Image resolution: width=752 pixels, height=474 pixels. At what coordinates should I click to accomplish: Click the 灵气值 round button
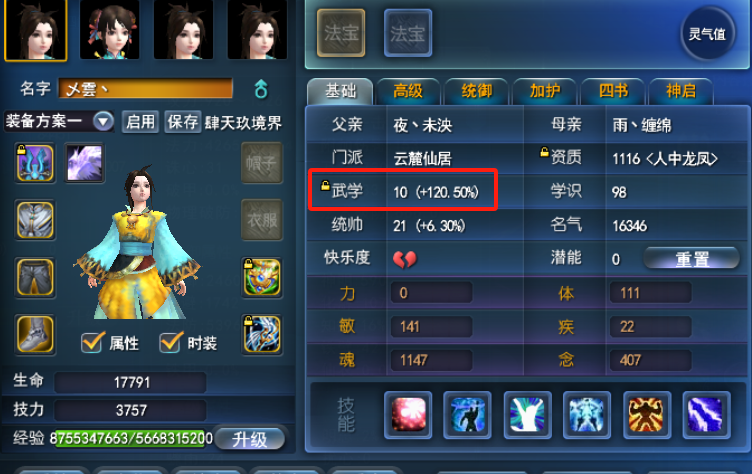pyautogui.click(x=707, y=34)
